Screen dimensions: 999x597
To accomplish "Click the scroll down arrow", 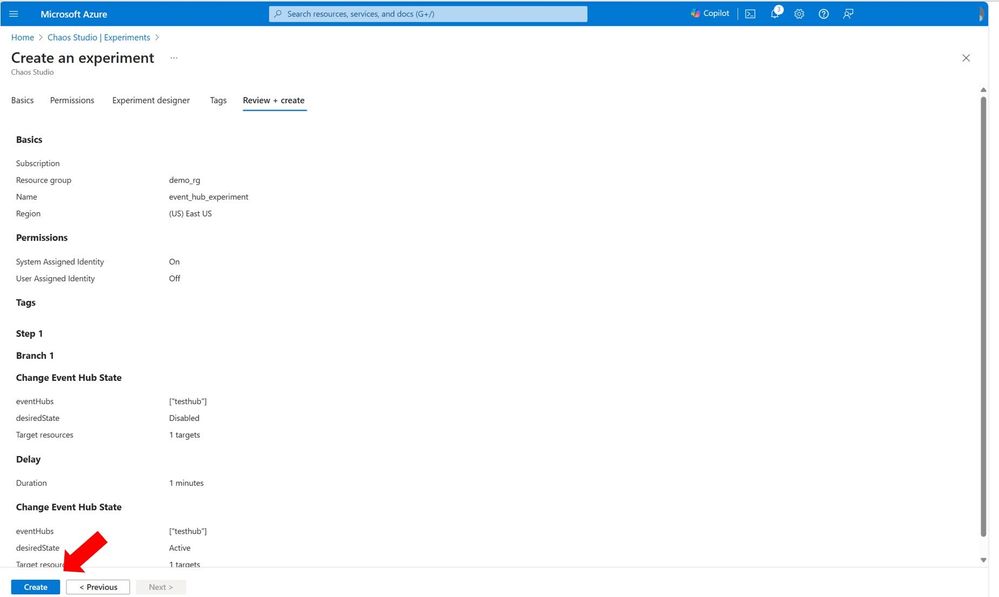I will point(983,560).
